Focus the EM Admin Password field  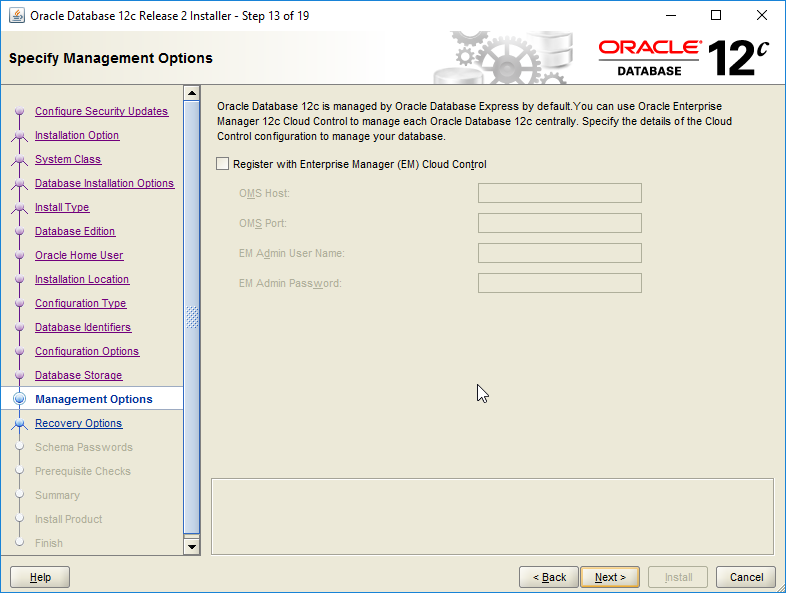coord(559,283)
